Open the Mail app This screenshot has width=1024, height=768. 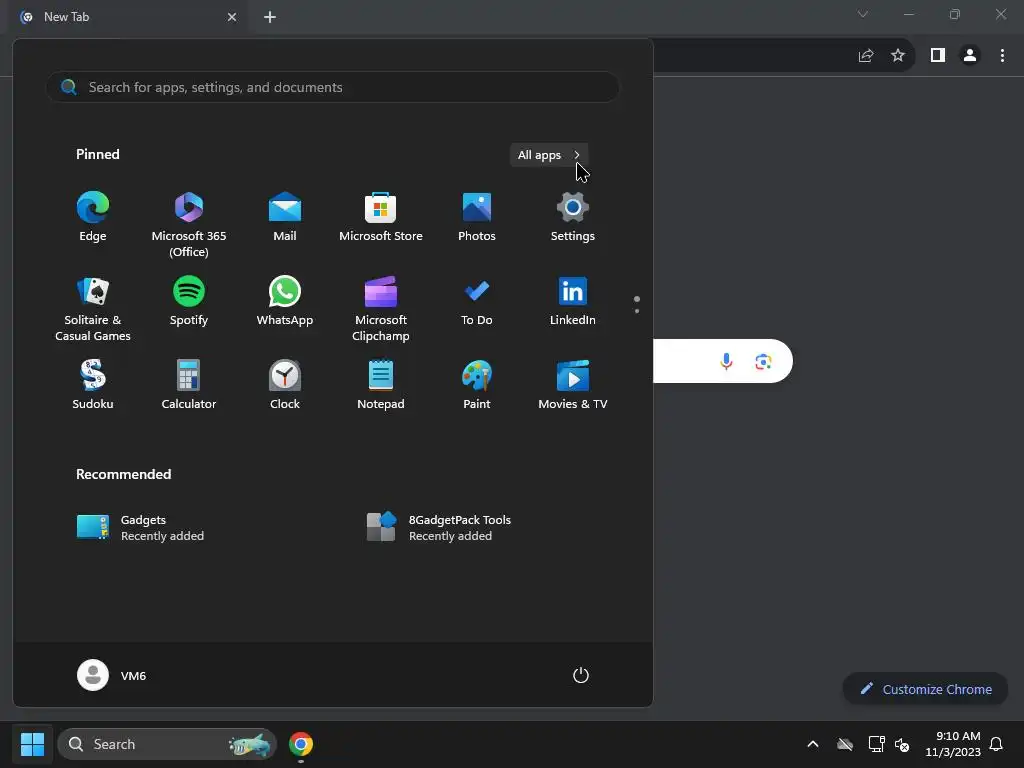pos(285,217)
